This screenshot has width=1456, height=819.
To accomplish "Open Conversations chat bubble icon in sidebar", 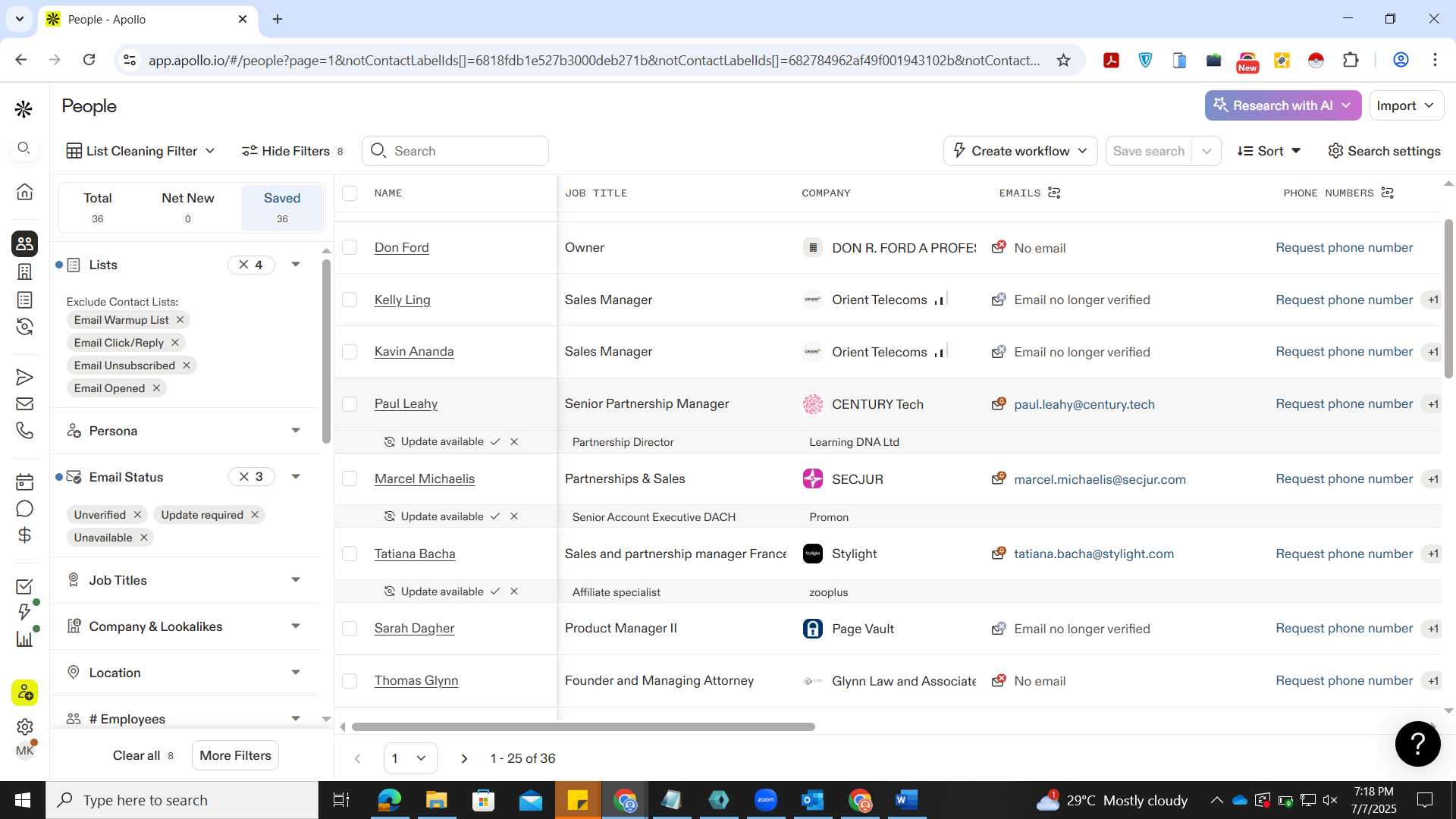I will 24,509.
